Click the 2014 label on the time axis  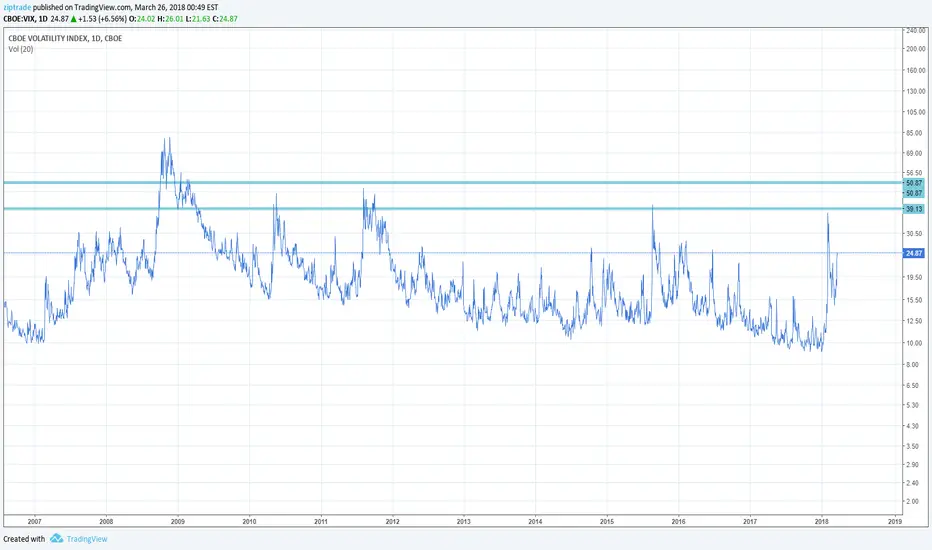click(535, 521)
